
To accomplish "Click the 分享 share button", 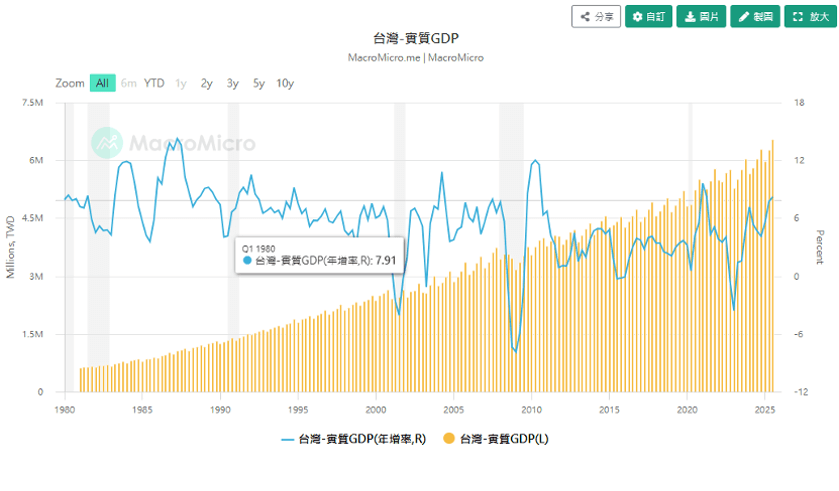I will (596, 17).
